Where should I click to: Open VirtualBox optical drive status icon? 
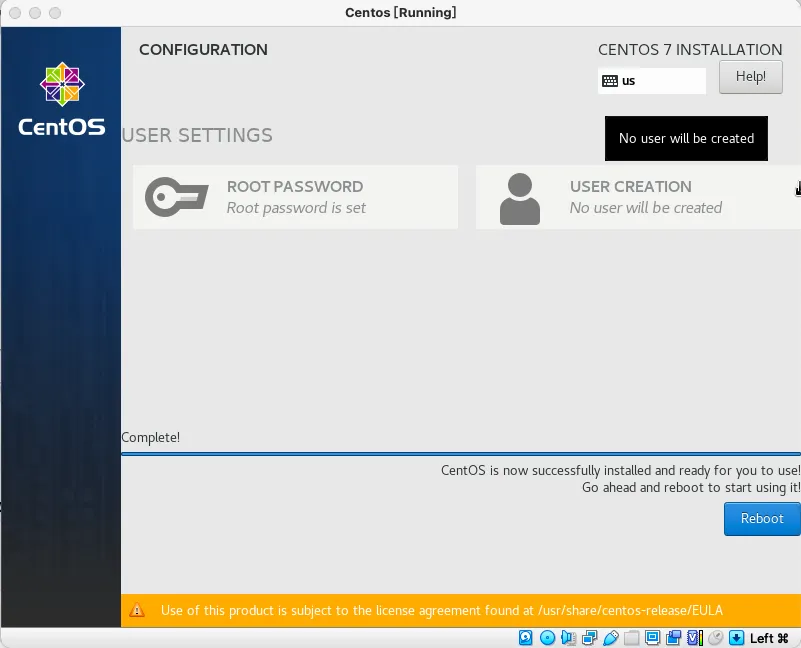[546, 637]
